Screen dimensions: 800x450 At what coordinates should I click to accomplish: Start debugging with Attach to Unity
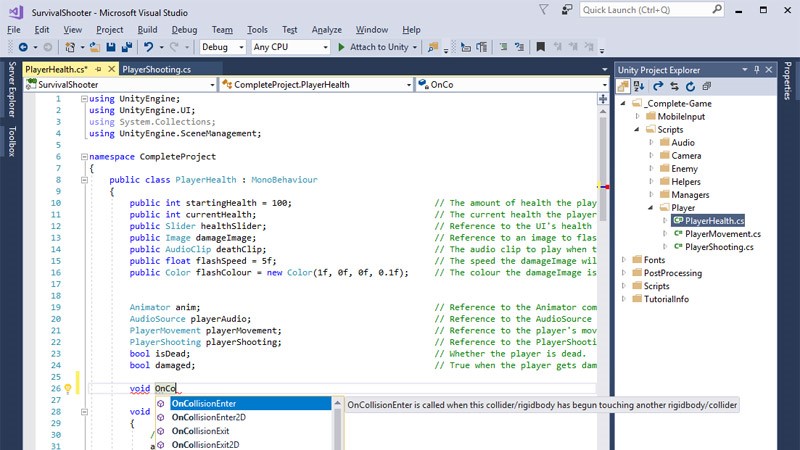[374, 47]
